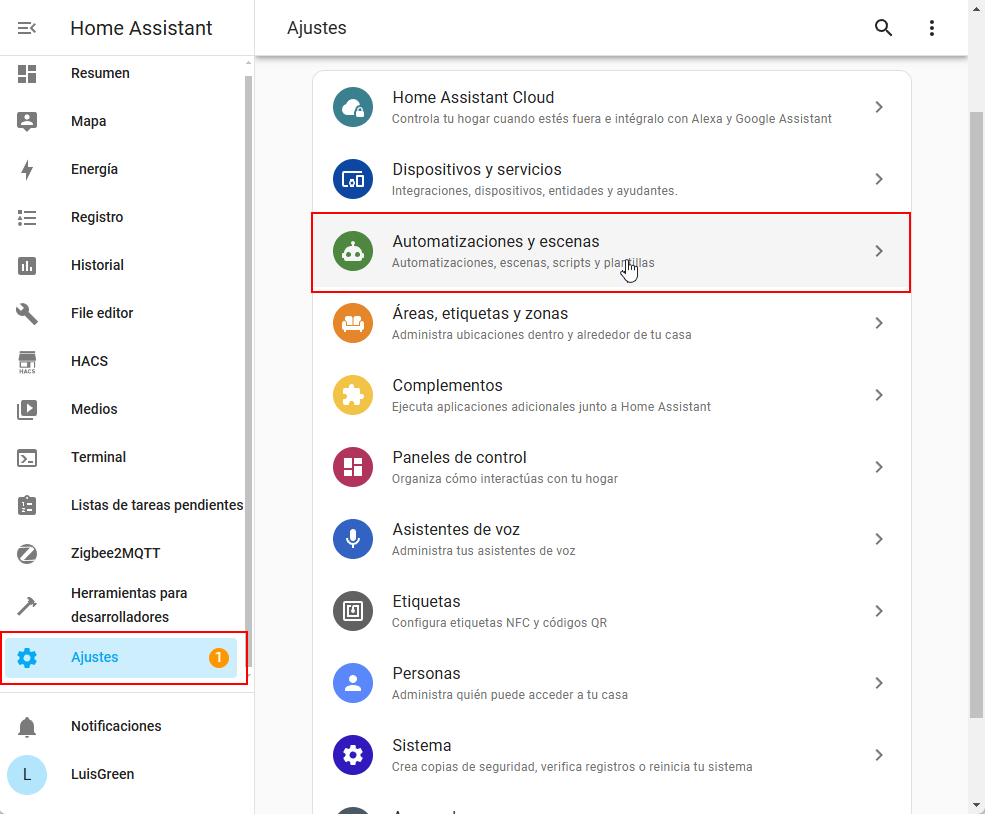Select Historial in the sidebar
The height and width of the screenshot is (814, 985).
click(97, 265)
